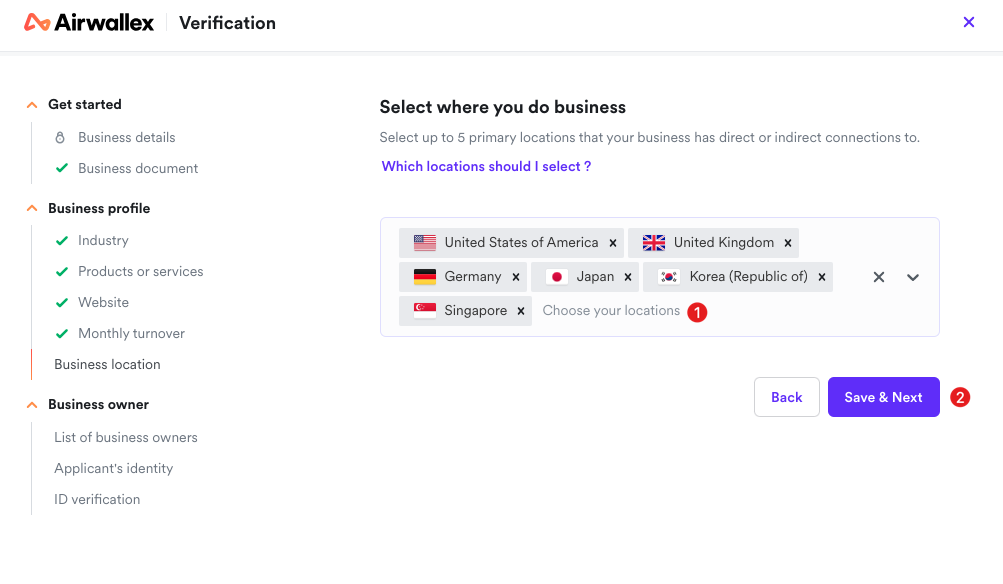Viewport: 1003px width, 584px height.
Task: Clear all selected locations
Action: (879, 277)
